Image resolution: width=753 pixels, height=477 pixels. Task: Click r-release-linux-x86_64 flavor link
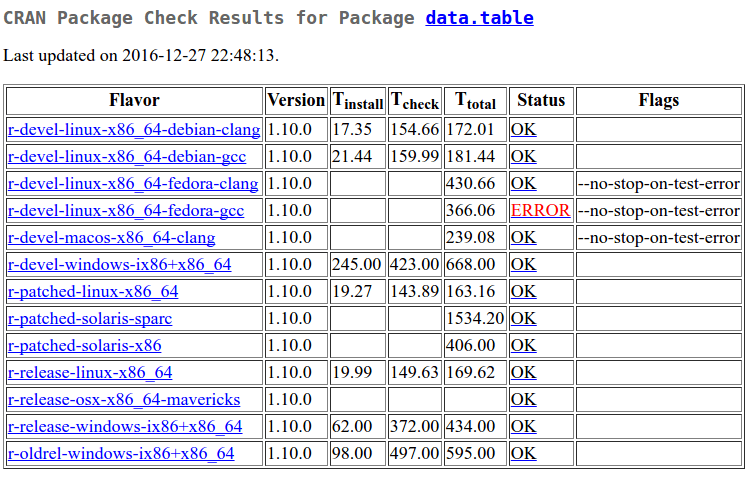90,373
